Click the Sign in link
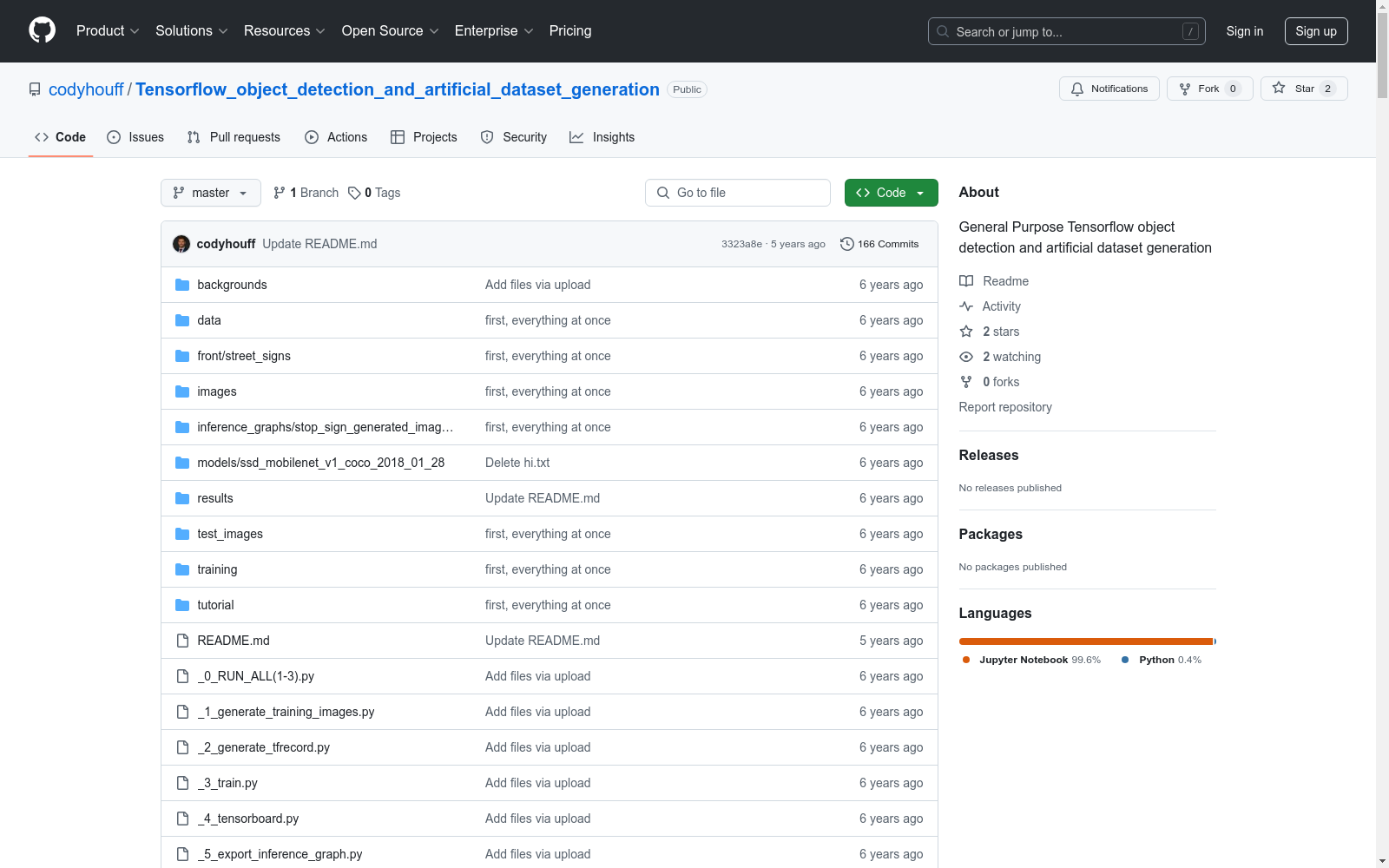1389x868 pixels. pos(1245,31)
